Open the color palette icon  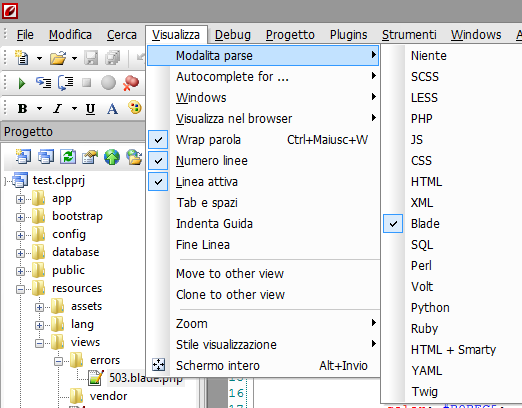[x=135, y=108]
